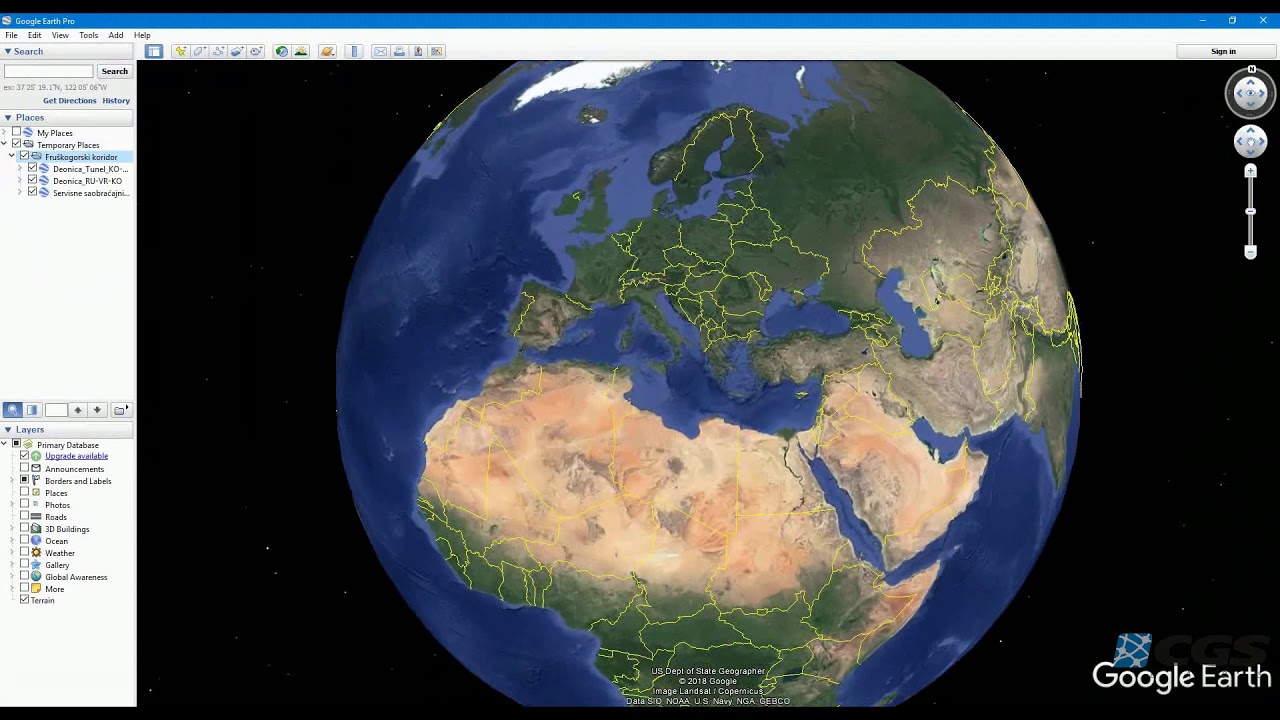
Task: Click the Sign in button
Action: click(x=1223, y=51)
